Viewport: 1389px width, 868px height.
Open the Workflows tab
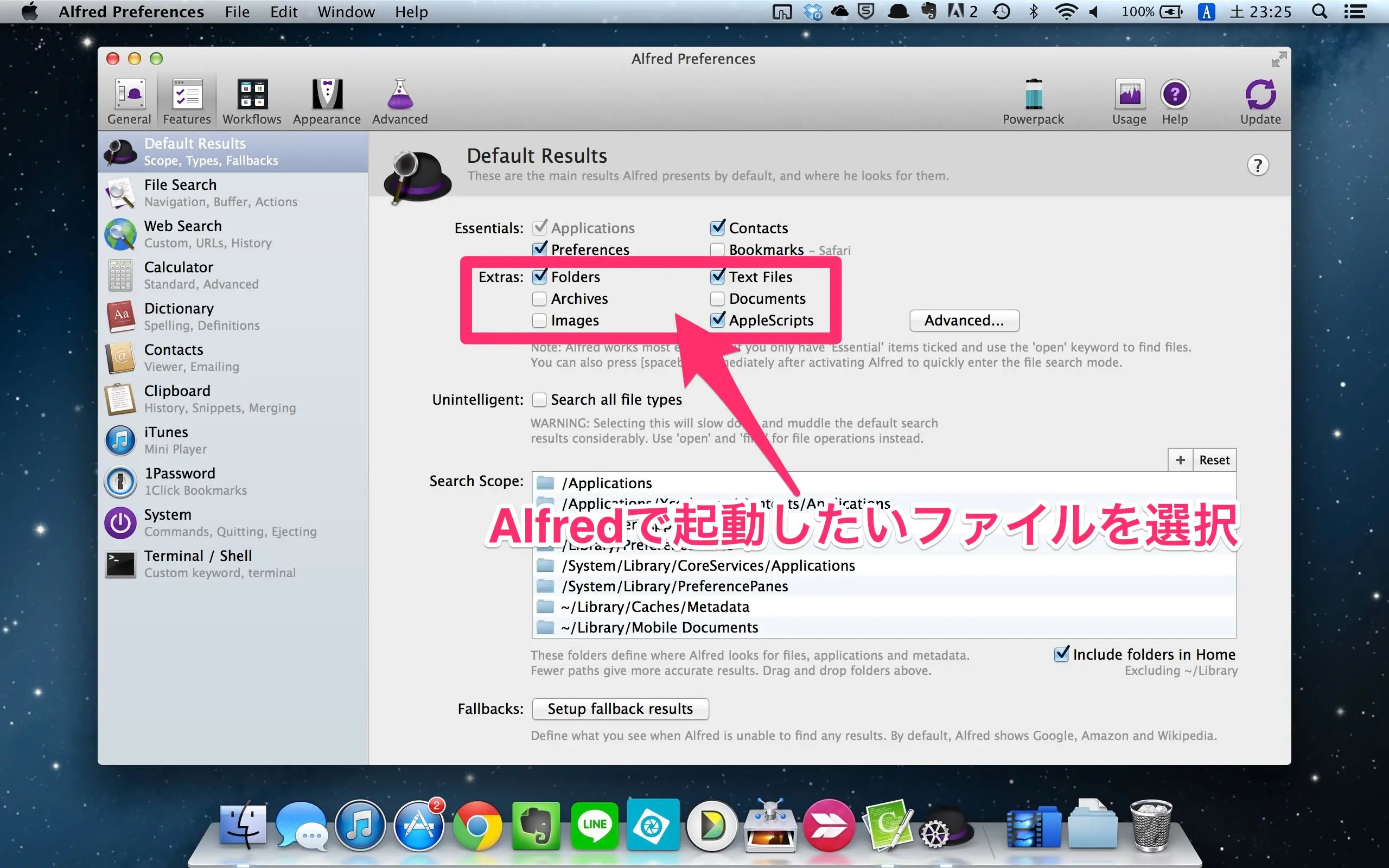[x=252, y=102]
